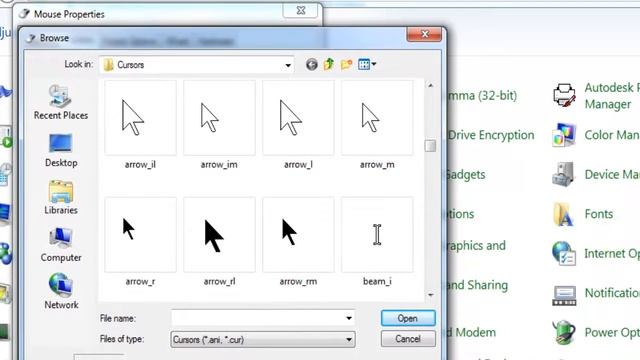Open the Files of type dropdown
The width and height of the screenshot is (640, 360).
click(x=262, y=339)
